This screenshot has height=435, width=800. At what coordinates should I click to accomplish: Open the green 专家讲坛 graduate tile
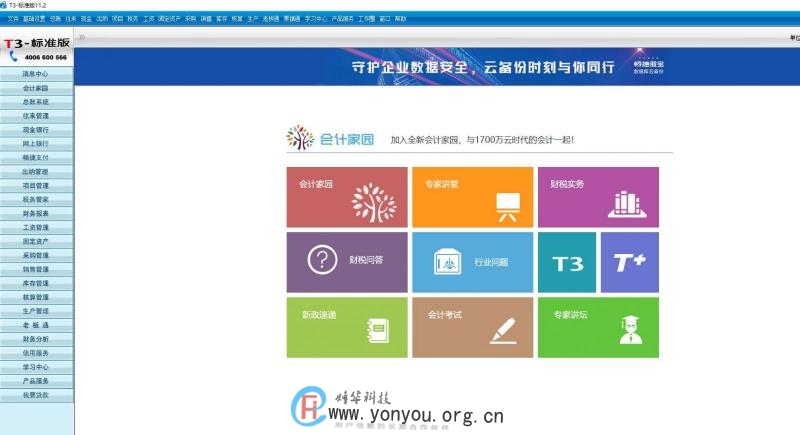click(x=598, y=327)
